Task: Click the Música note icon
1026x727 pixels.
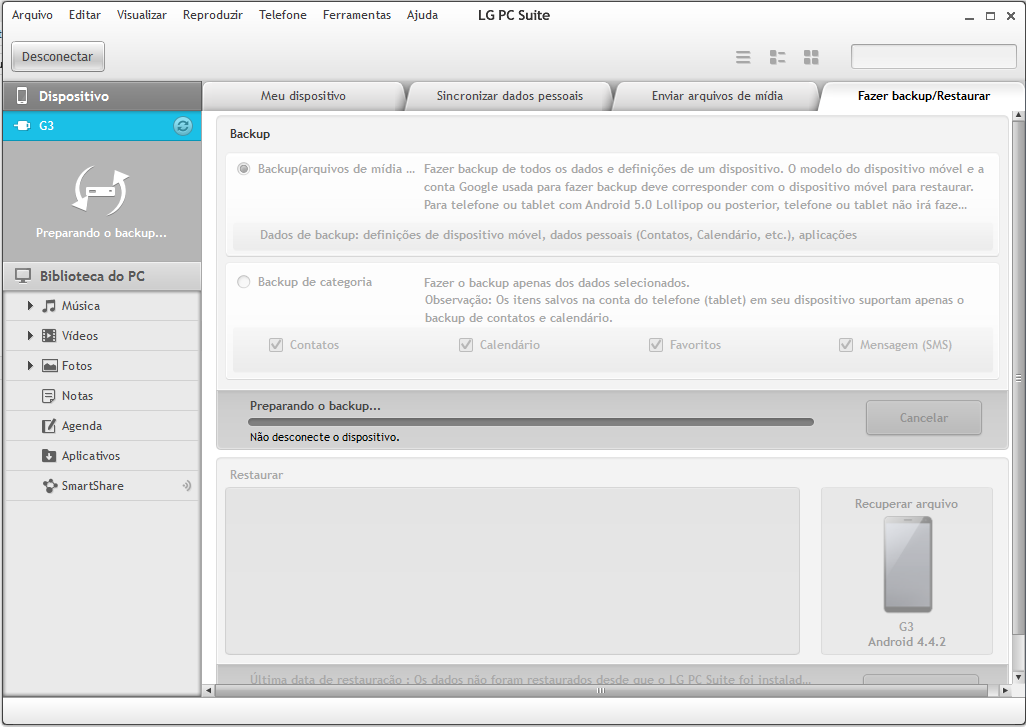Action: click(x=49, y=306)
